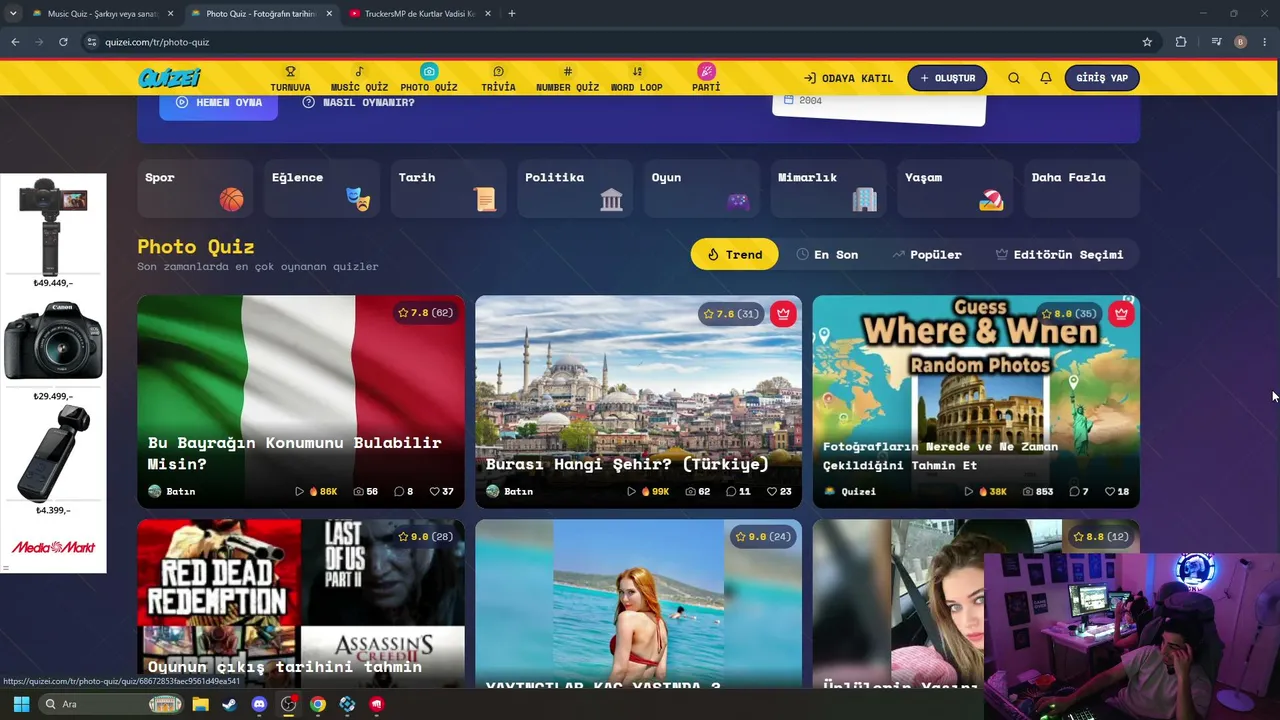
Task: Open the browser extensions puzzle icon
Action: (x=1181, y=42)
